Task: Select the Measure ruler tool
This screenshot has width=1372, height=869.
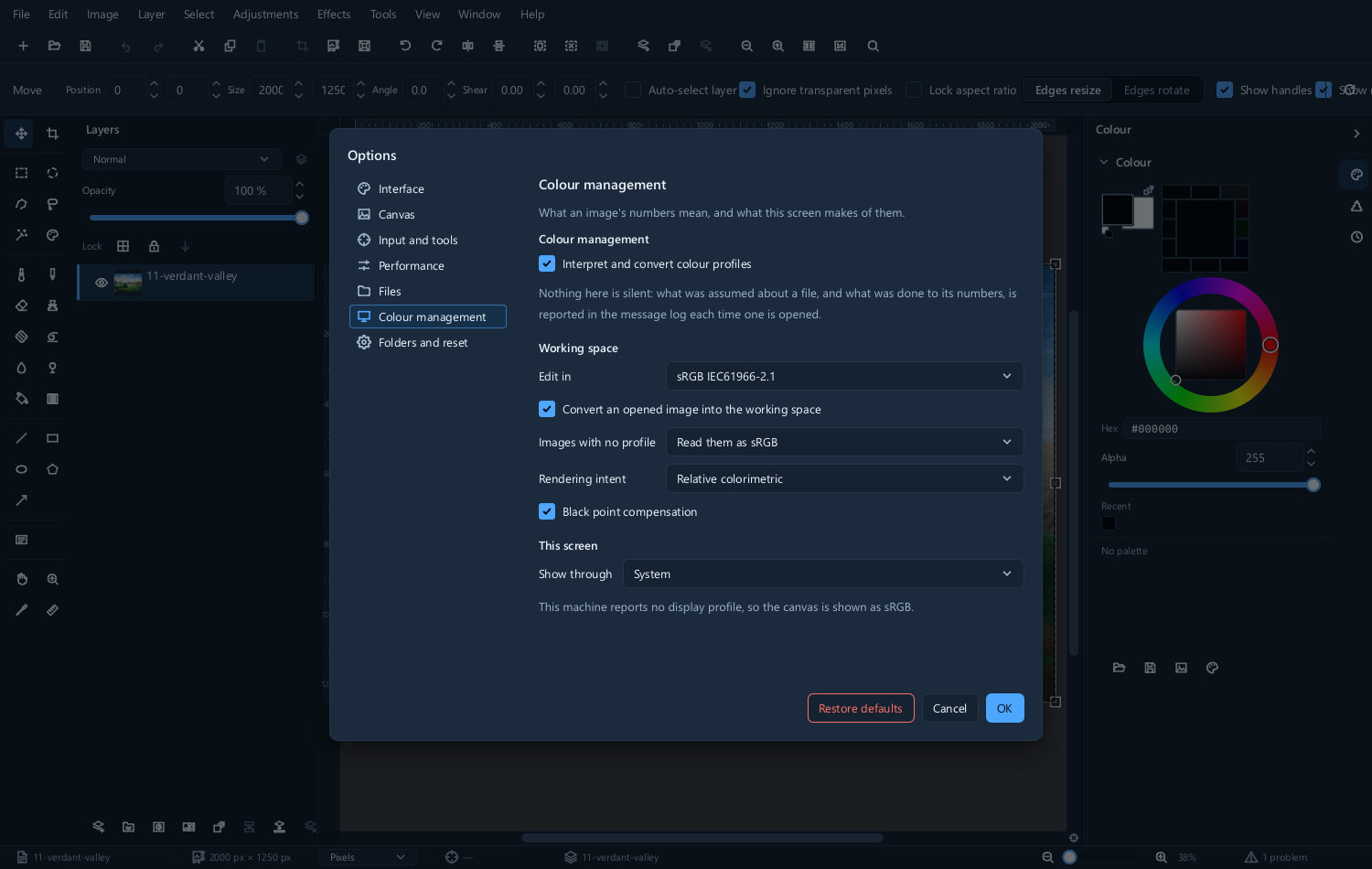Action: point(53,610)
